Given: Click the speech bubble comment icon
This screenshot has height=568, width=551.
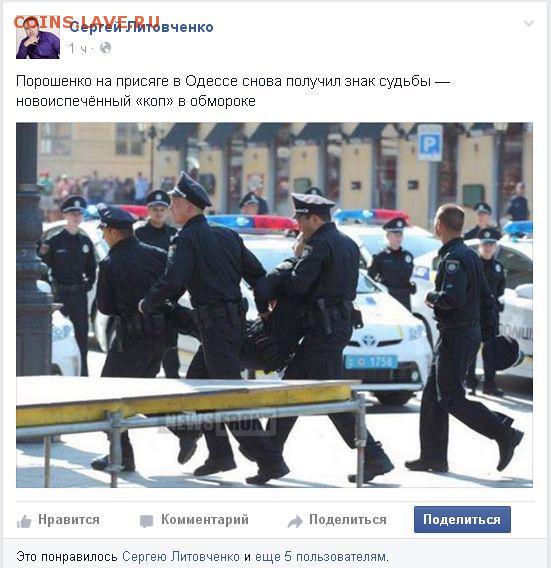Looking at the screenshot, I should pos(146,521).
